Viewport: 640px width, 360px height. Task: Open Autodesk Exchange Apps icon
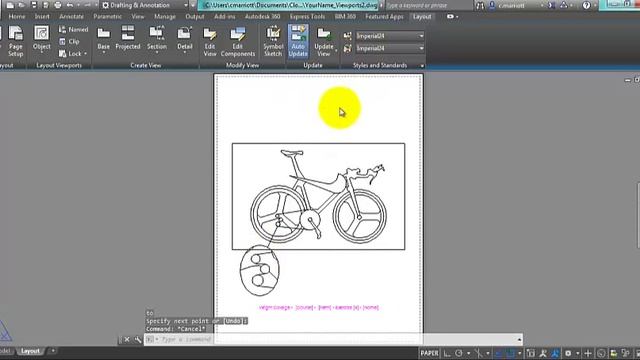(551, 5)
